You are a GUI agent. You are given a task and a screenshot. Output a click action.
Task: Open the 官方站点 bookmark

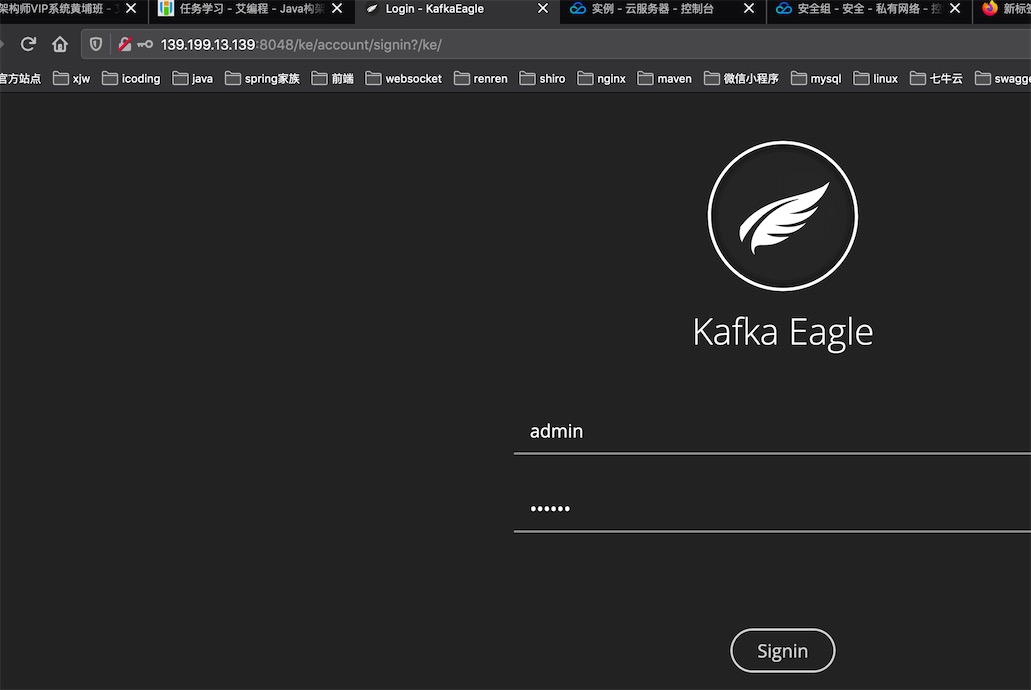20,78
